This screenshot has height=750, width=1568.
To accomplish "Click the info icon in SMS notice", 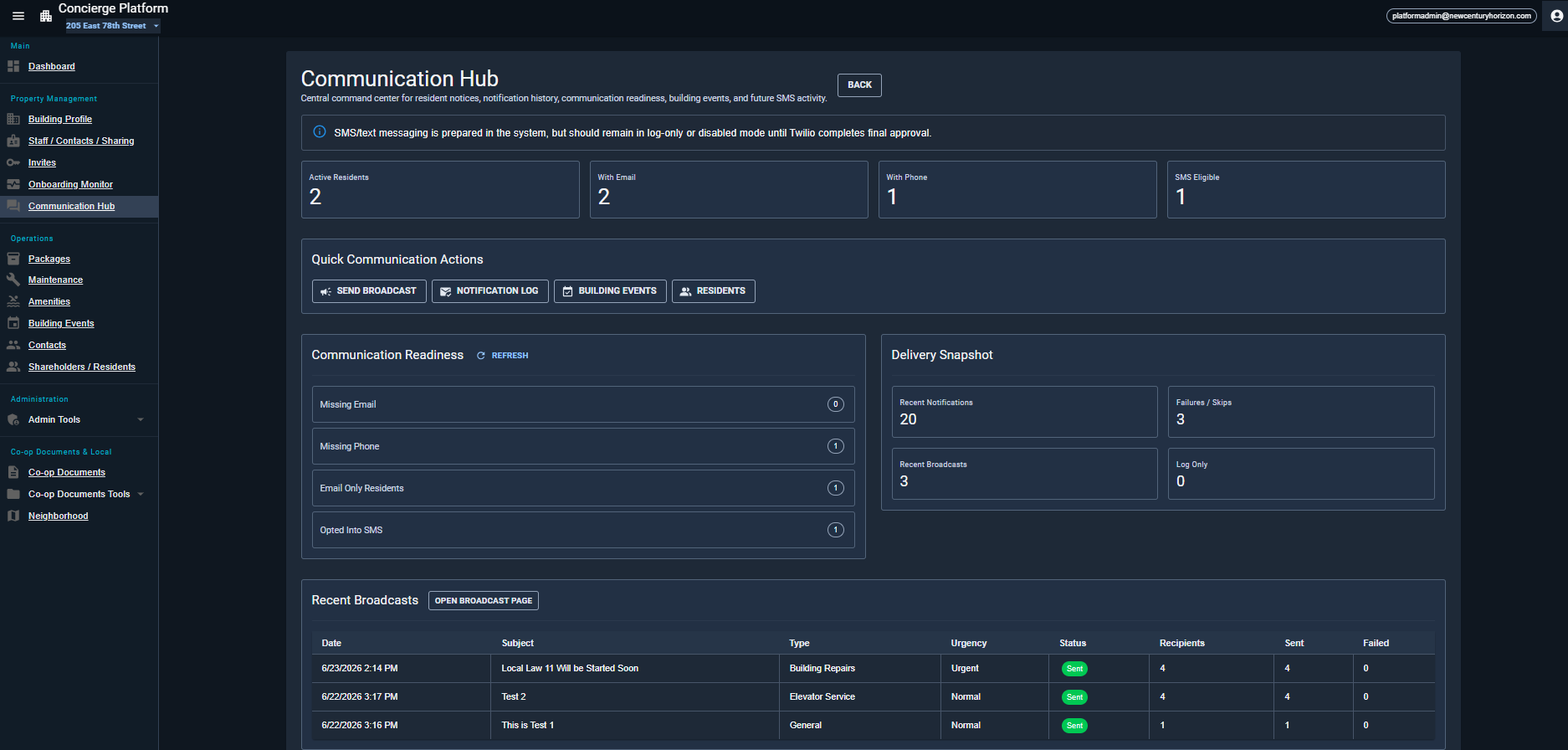I will [x=320, y=132].
